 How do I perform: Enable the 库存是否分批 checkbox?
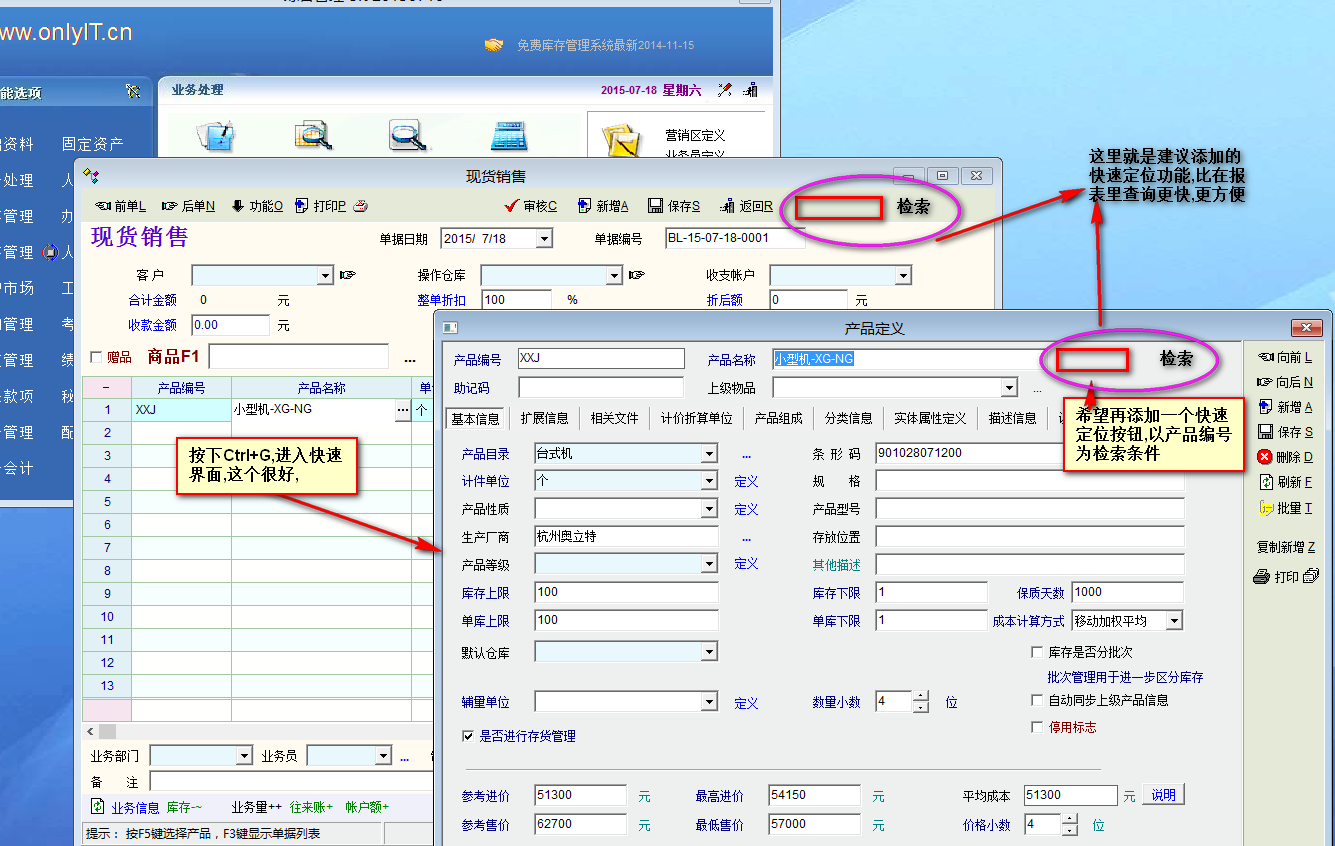pos(1037,652)
